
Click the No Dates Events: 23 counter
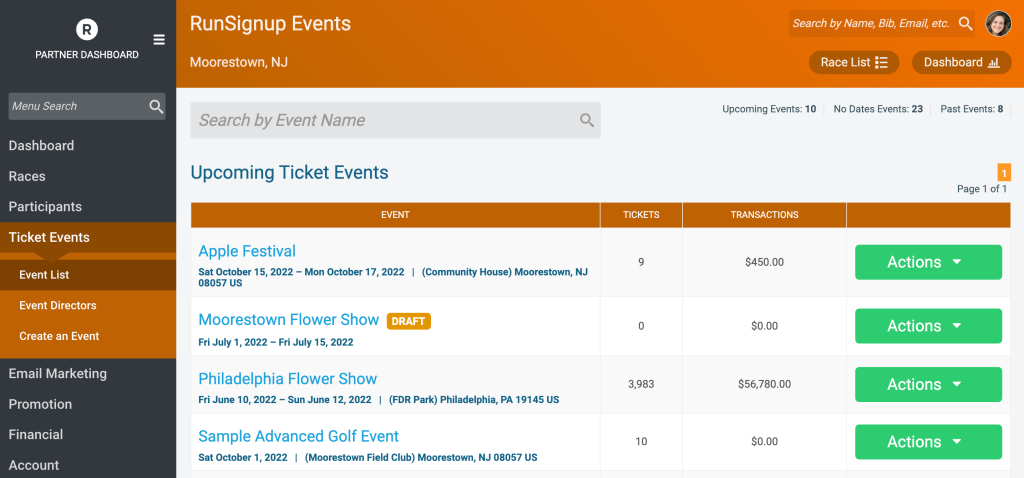click(x=878, y=109)
